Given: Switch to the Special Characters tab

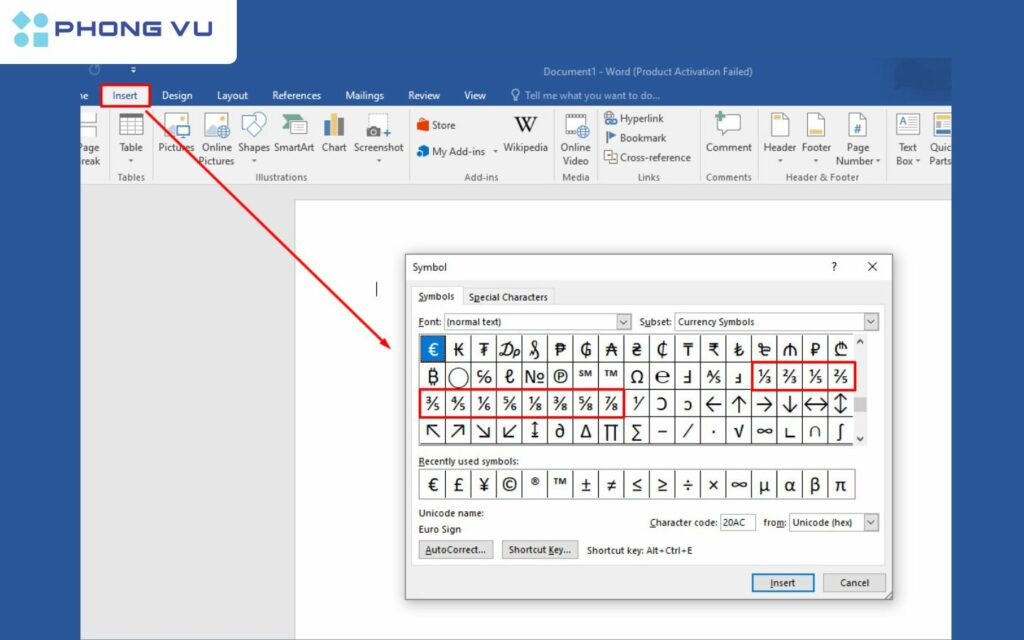Looking at the screenshot, I should tap(508, 296).
